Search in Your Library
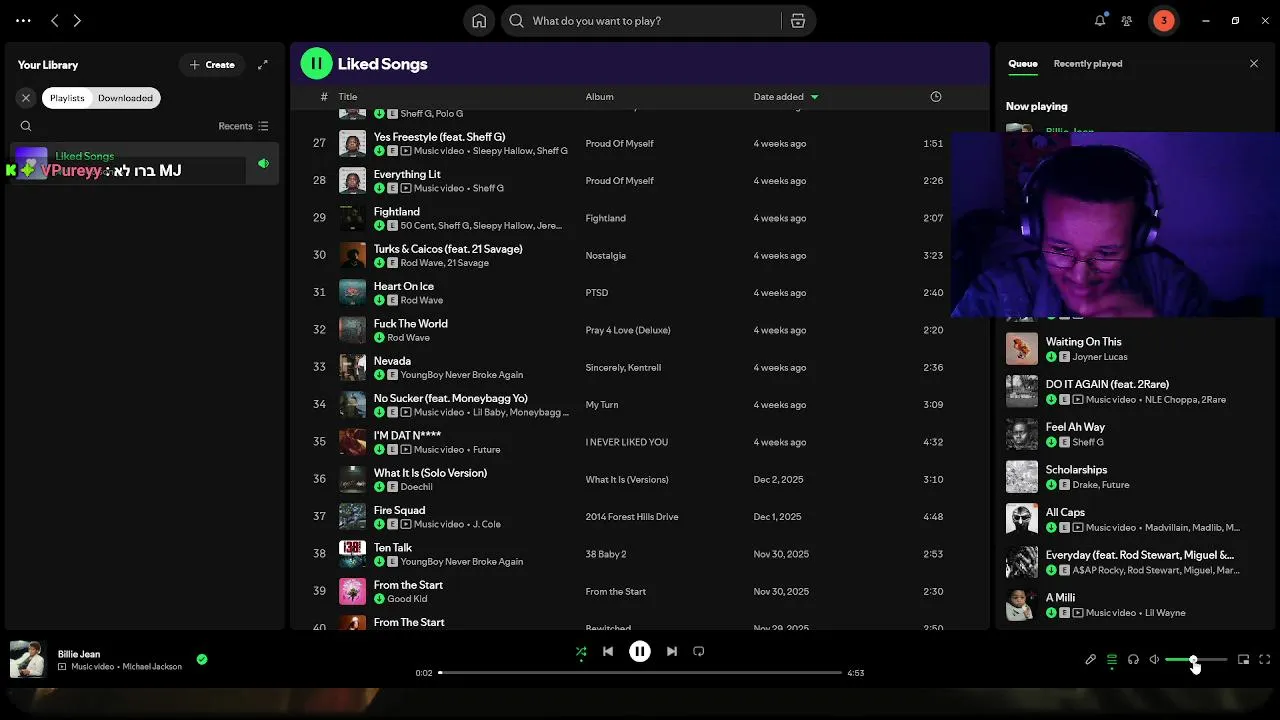Viewport: 1280px width, 720px height. coord(26,126)
